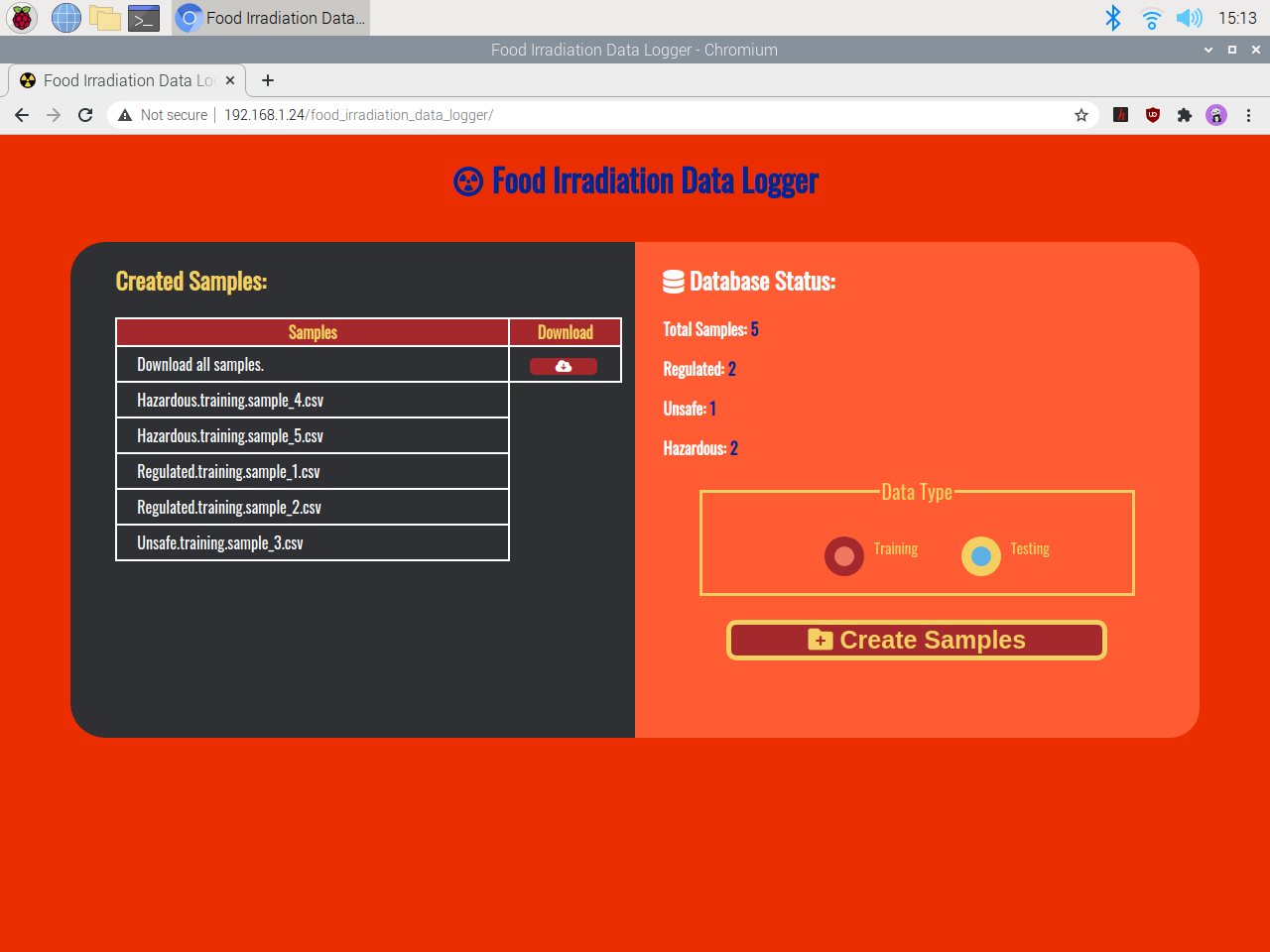Open the Chromium three-dot menu

click(1248, 115)
